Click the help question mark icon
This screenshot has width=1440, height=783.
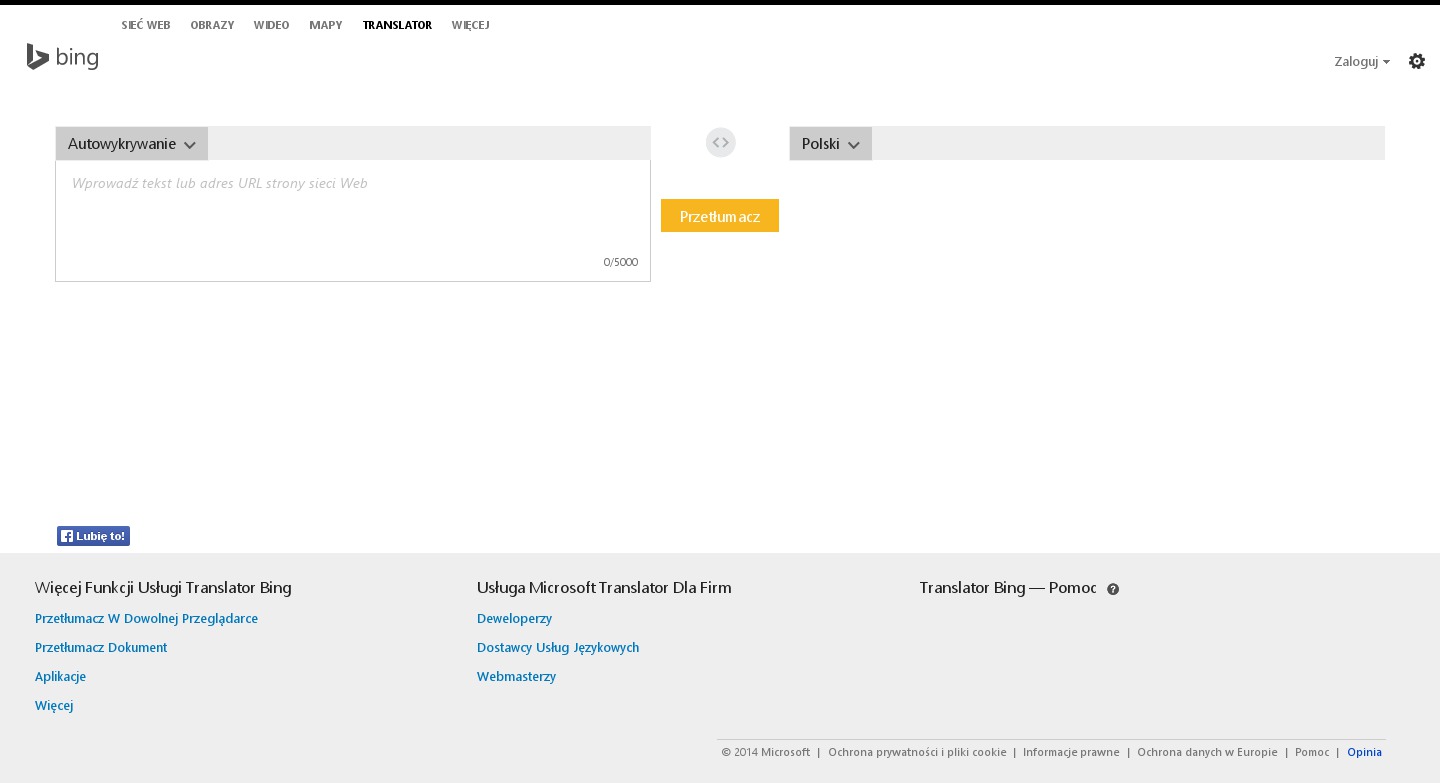pyautogui.click(x=1113, y=589)
